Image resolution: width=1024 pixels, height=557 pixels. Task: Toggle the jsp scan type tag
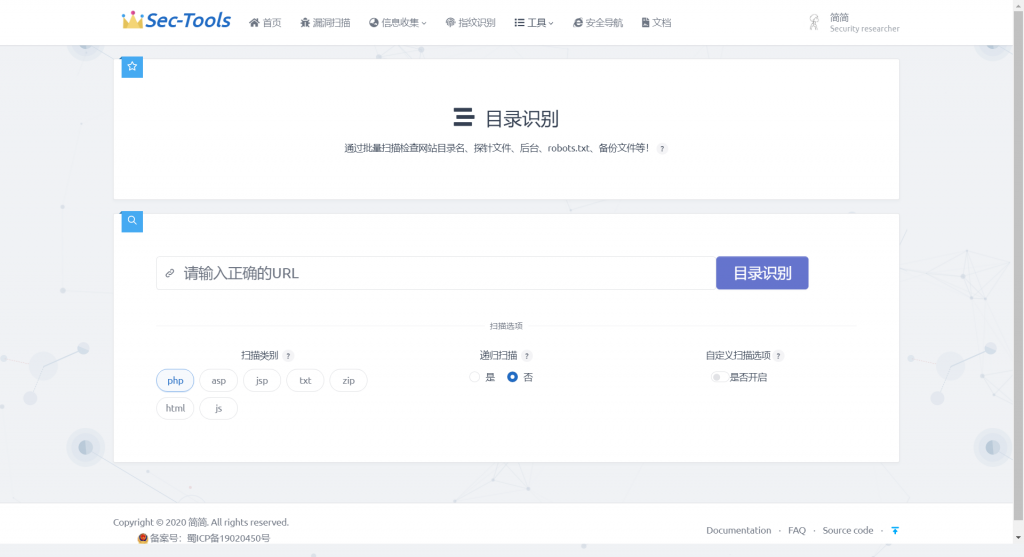(x=262, y=381)
